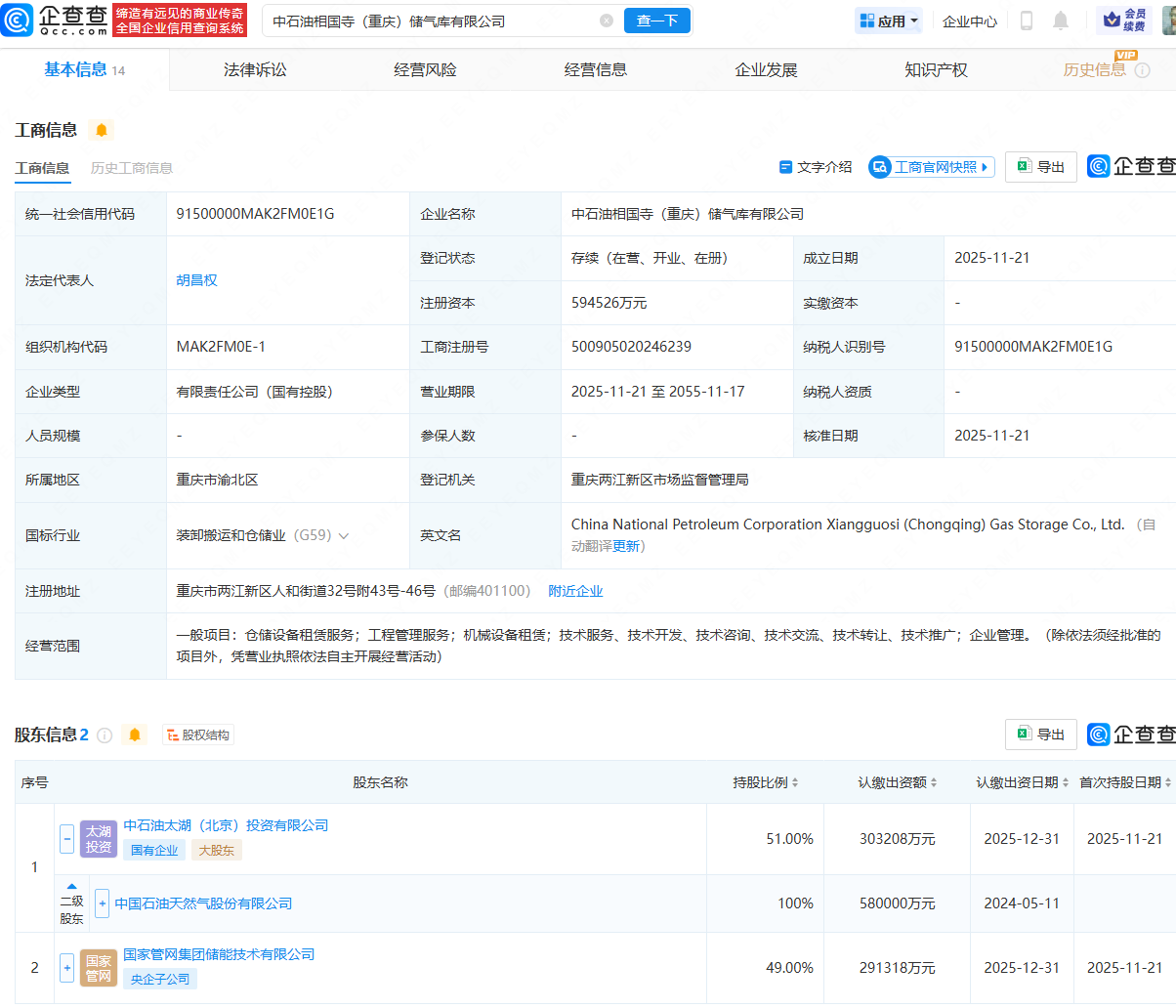Expand 装卸搬运和仓储业 industry dropdown
Screen dimensions: 1176x1008
[343, 535]
